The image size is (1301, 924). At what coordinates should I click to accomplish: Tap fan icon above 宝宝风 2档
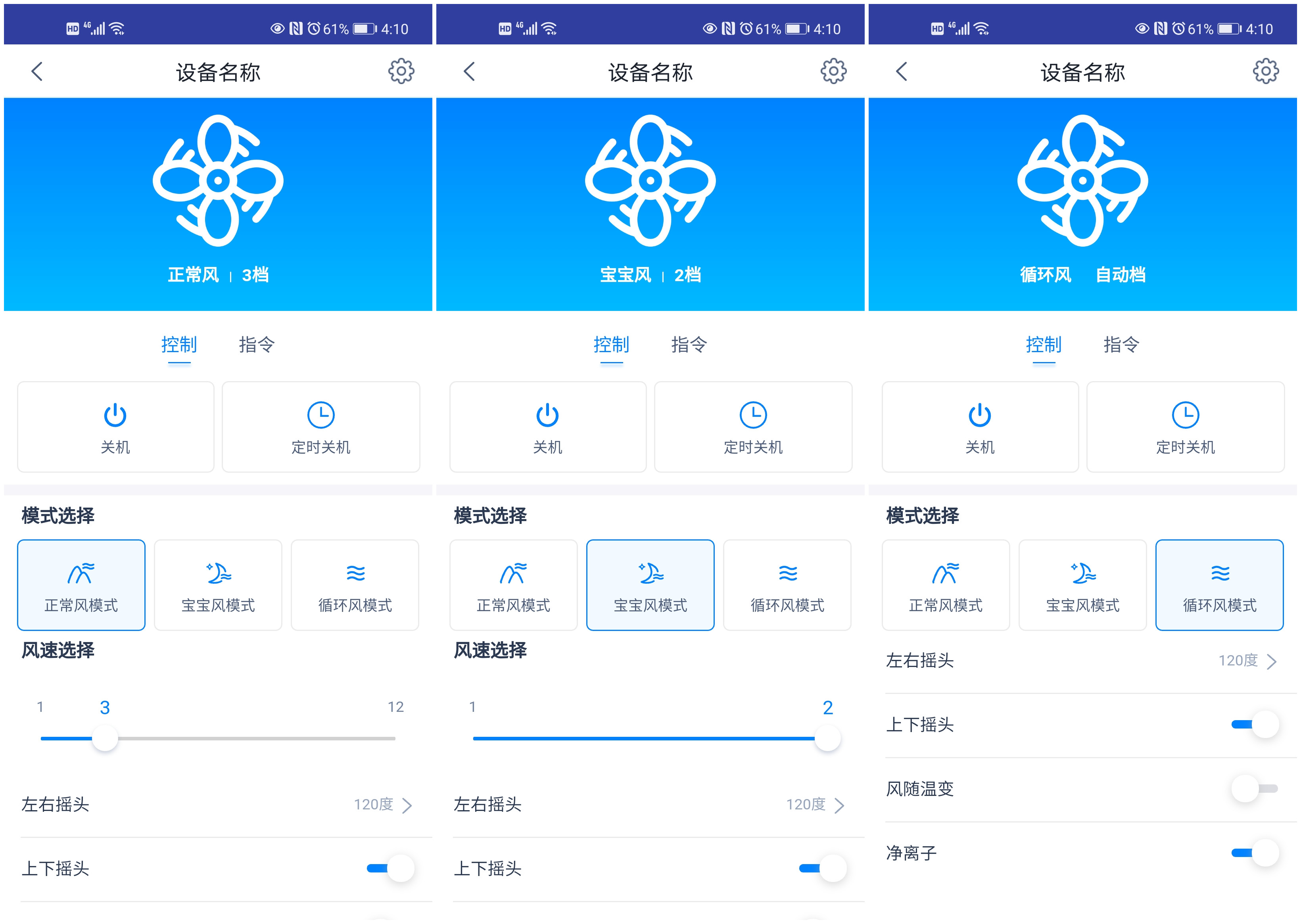tap(650, 180)
